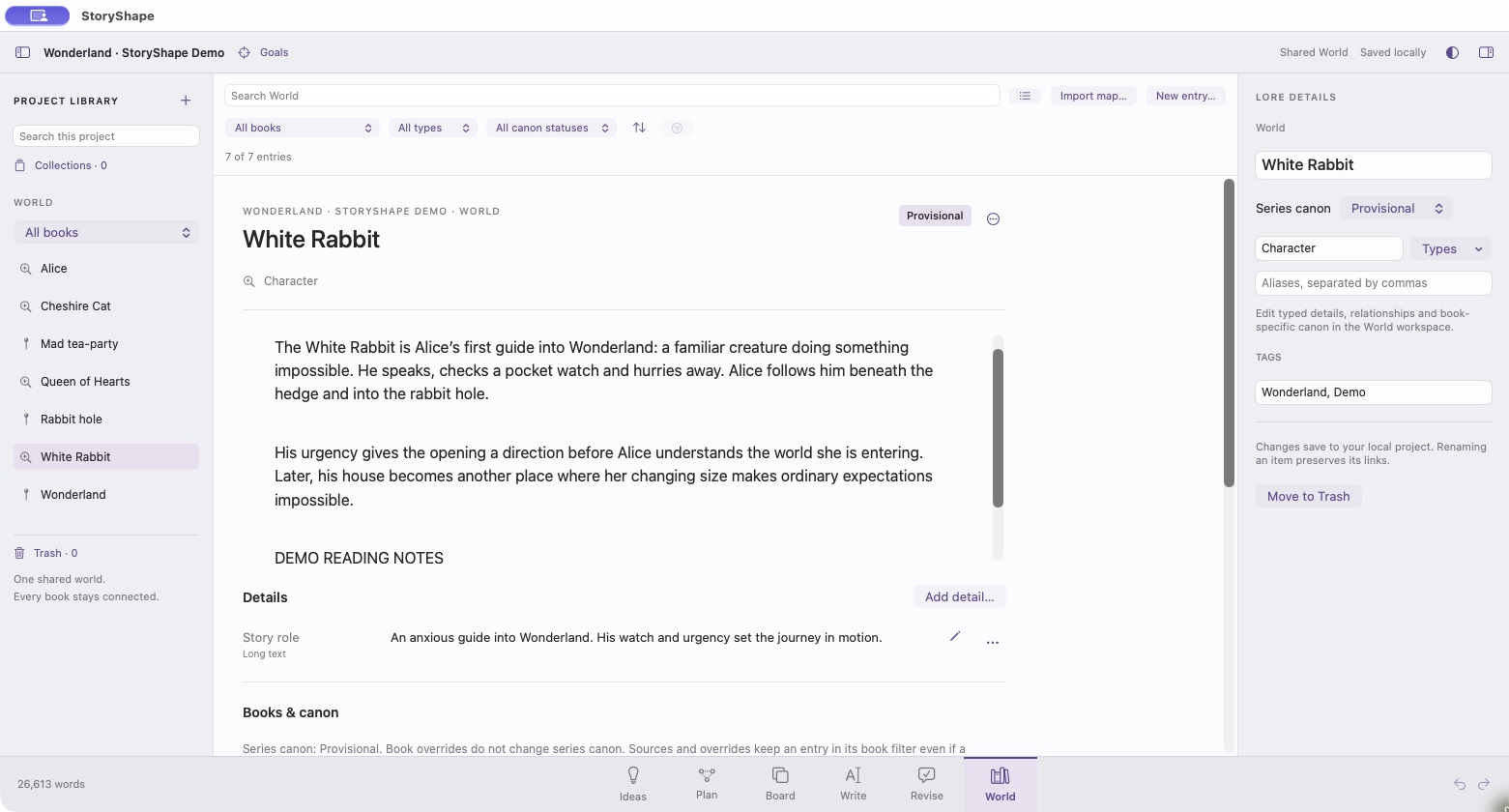The width and height of the screenshot is (1509, 812).
Task: Open the Types dropdown in Lore Details
Action: coord(1451,248)
